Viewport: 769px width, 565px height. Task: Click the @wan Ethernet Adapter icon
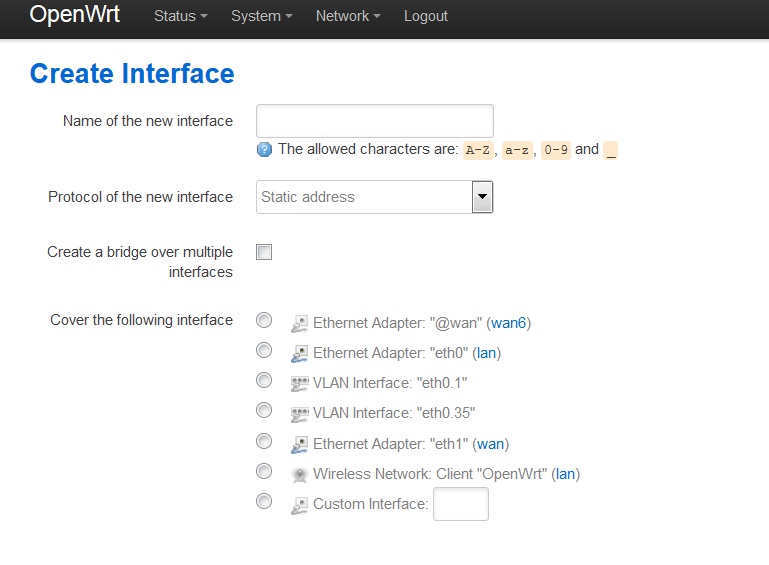pyautogui.click(x=299, y=323)
